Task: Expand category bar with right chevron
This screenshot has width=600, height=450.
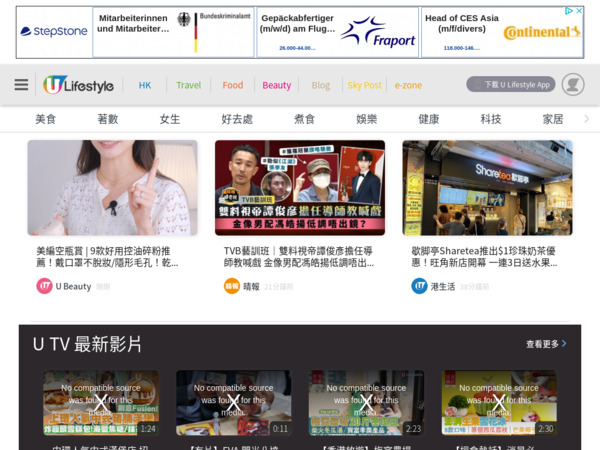Action: tap(587, 119)
